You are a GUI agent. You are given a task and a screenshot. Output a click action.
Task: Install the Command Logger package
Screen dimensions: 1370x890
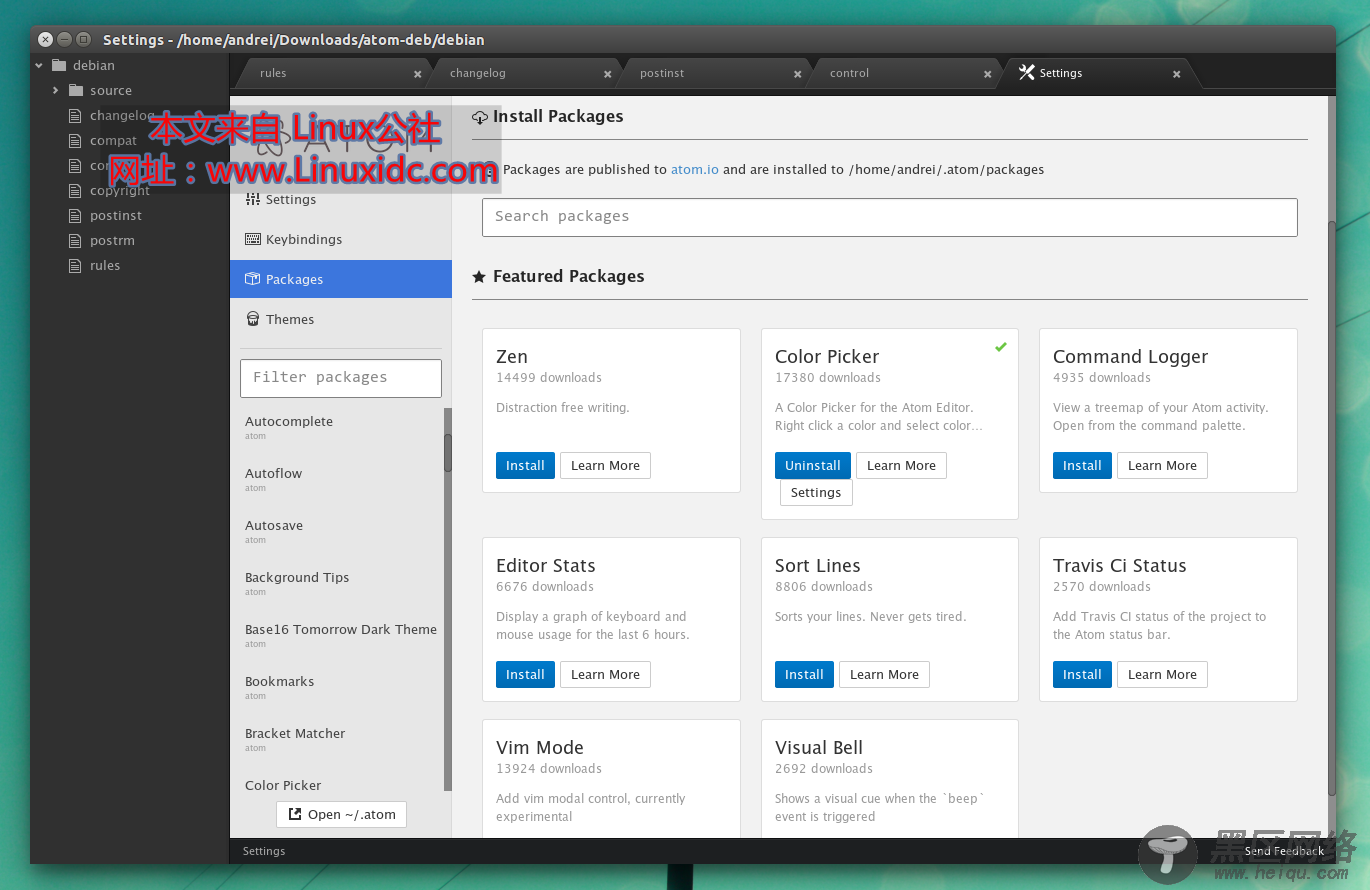pyautogui.click(x=1082, y=466)
